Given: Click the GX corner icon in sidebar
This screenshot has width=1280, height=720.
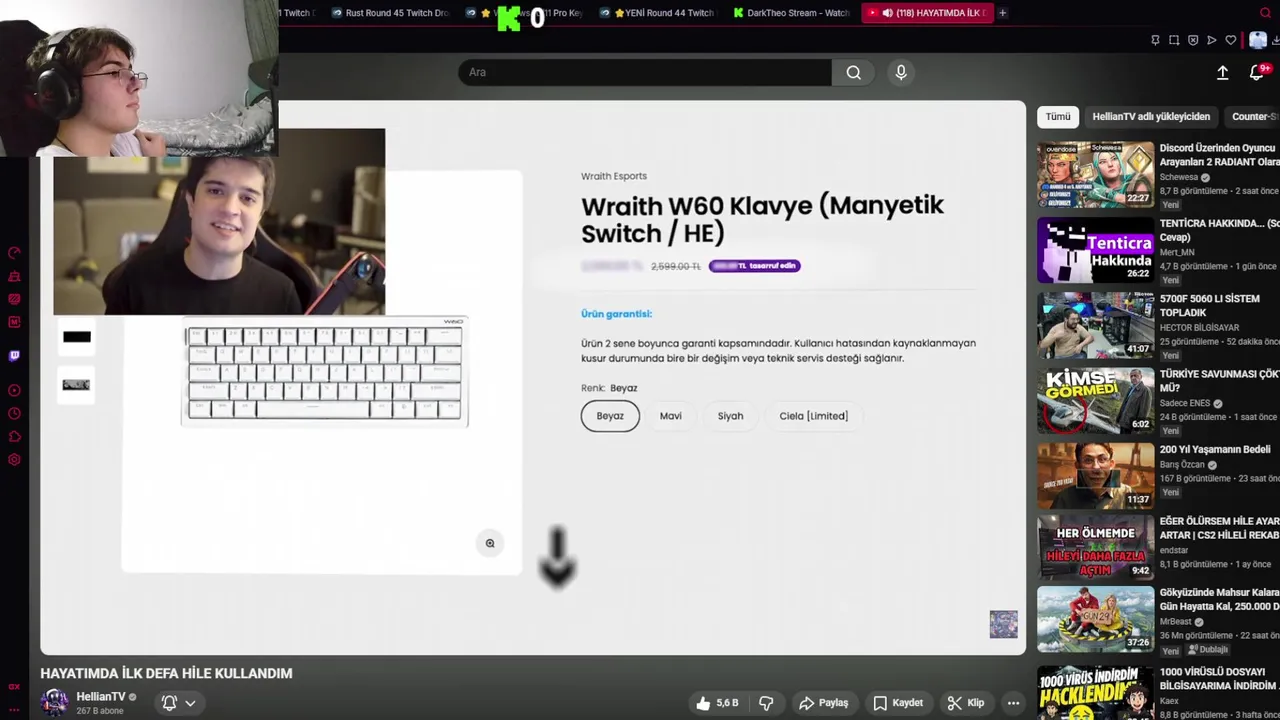Looking at the screenshot, I should 14,687.
